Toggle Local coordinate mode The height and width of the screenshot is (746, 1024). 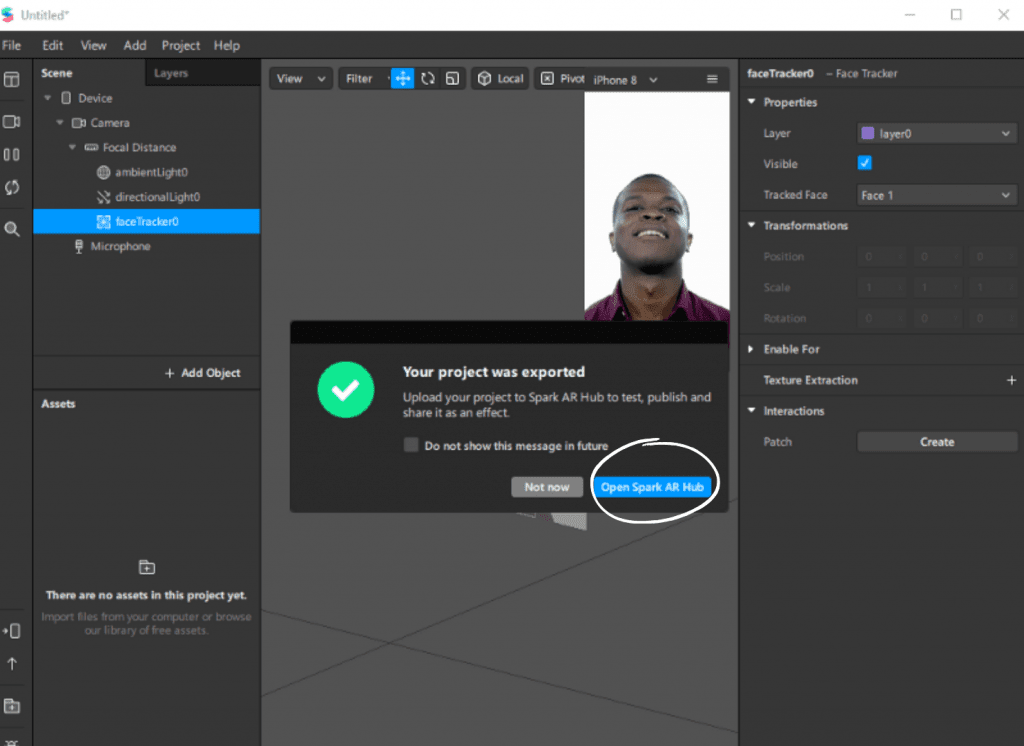(500, 78)
